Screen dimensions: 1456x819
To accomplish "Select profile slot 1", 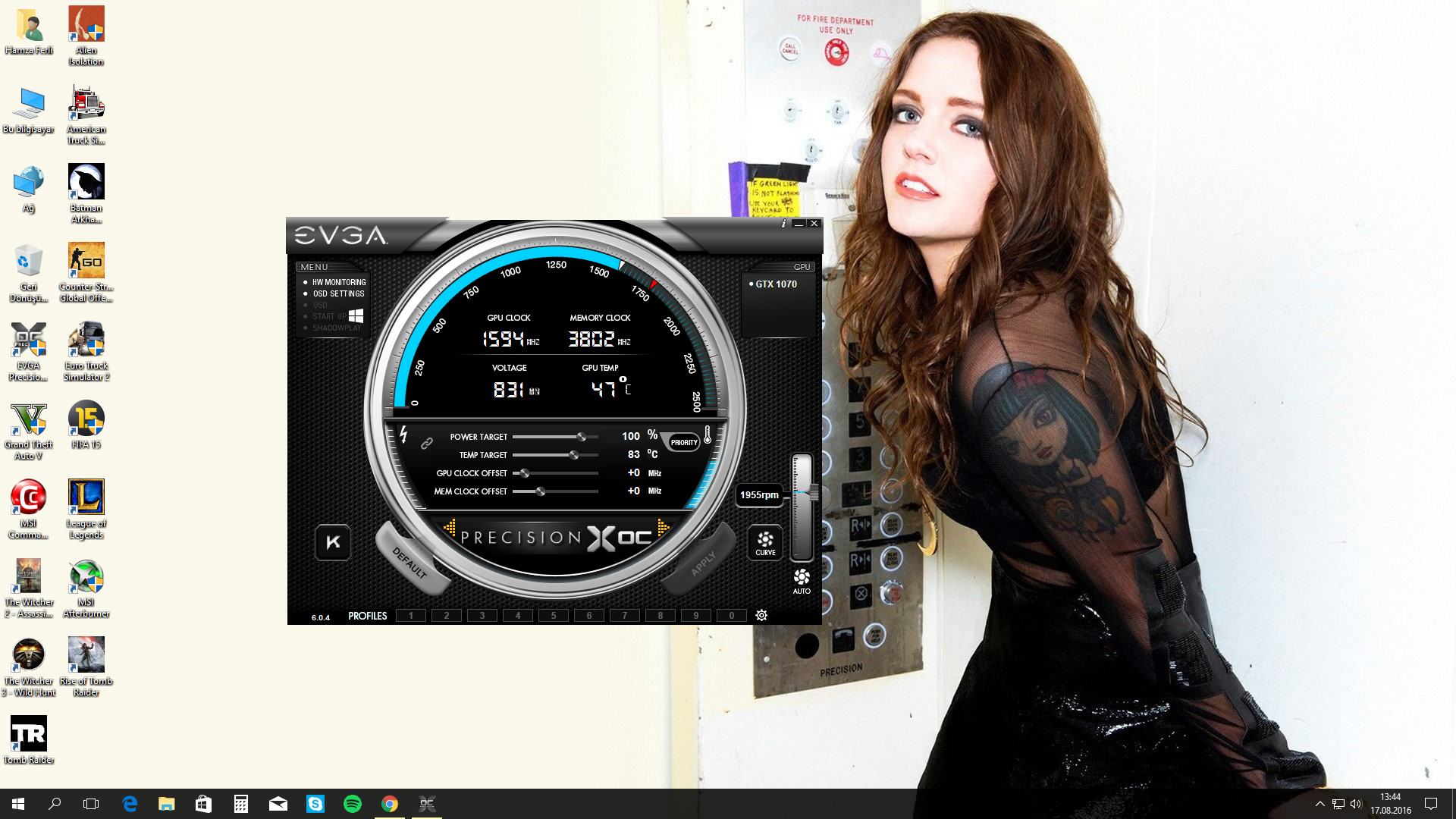I will (411, 616).
